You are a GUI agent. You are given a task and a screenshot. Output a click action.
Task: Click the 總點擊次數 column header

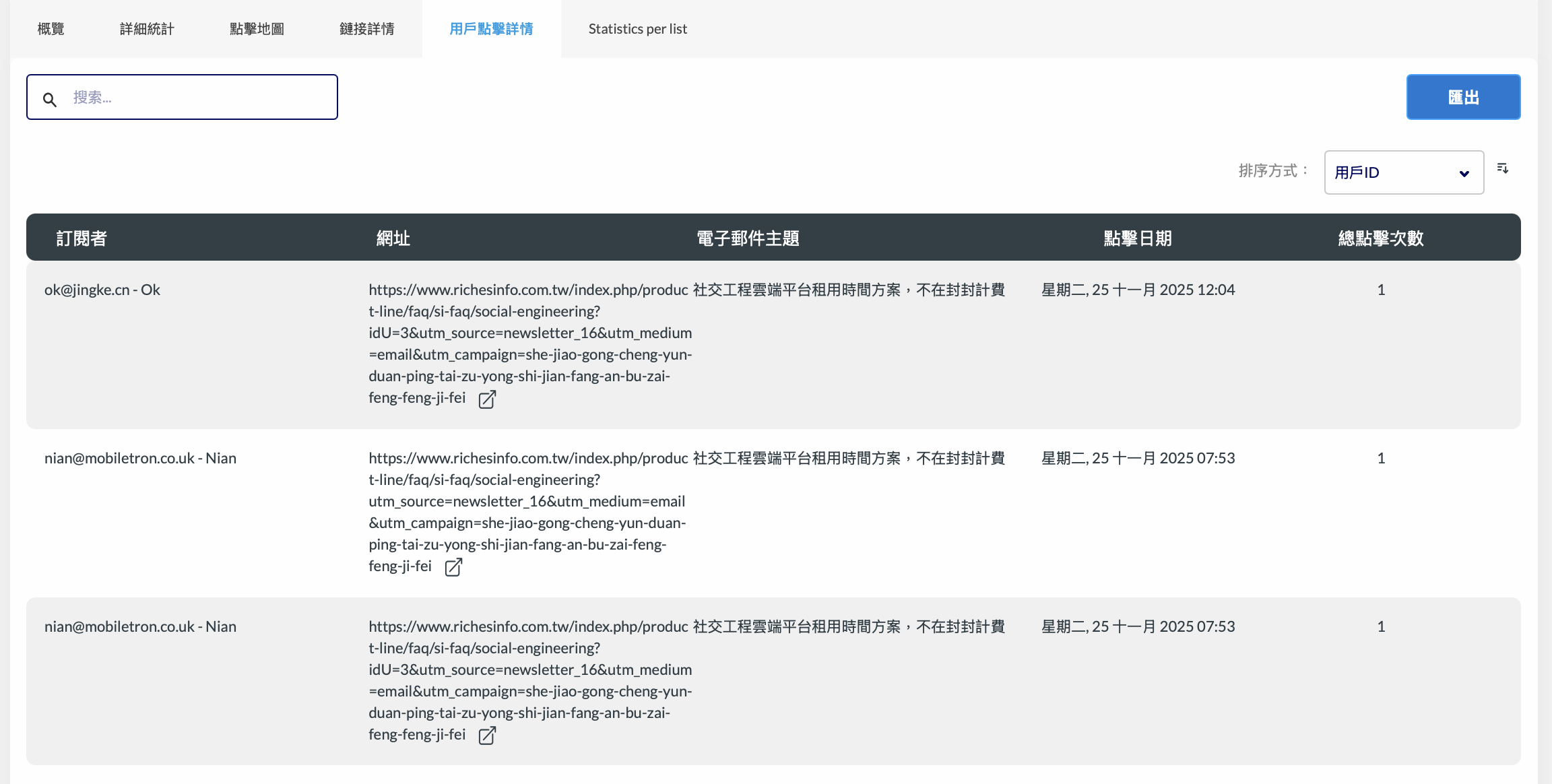click(x=1380, y=238)
